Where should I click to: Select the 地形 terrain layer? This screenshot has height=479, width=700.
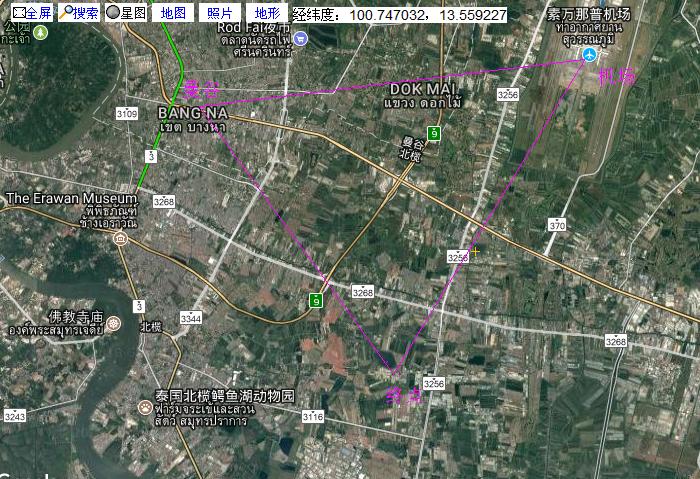[266, 13]
